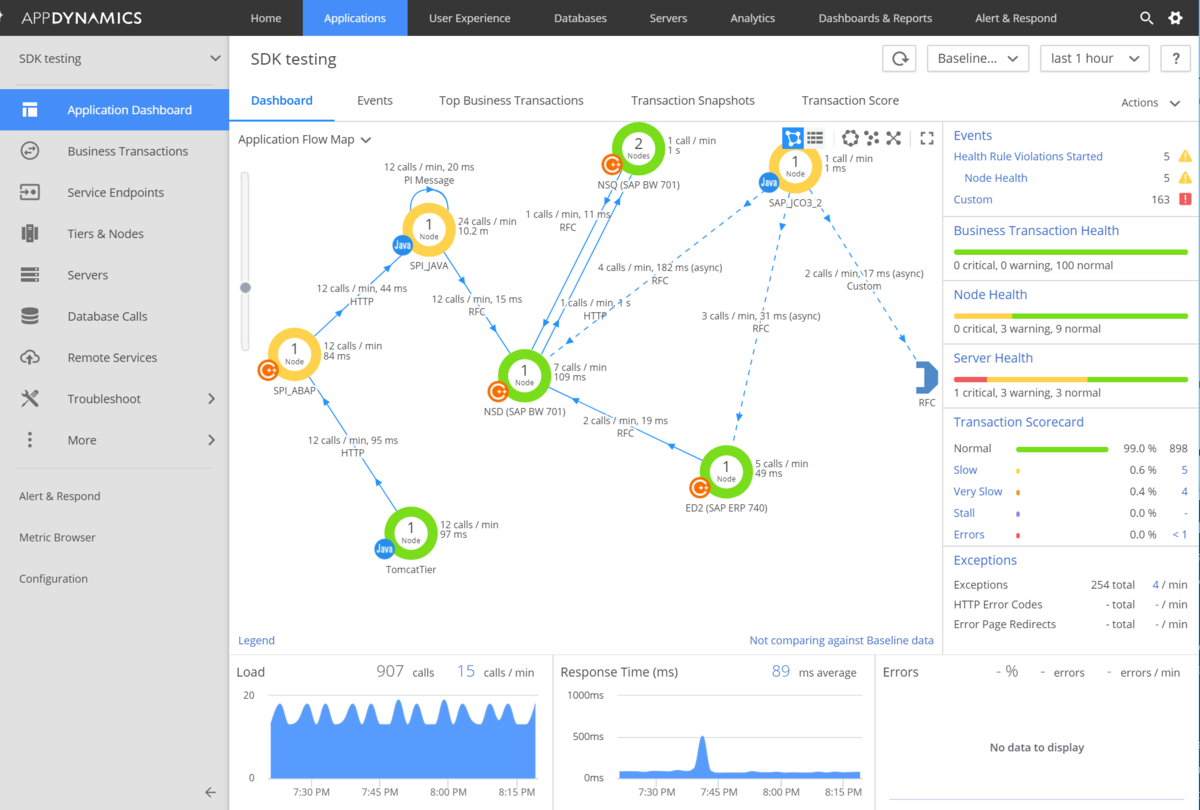The width and height of the screenshot is (1200, 810).
Task: Open search from the top navigation bar
Action: point(1146,17)
